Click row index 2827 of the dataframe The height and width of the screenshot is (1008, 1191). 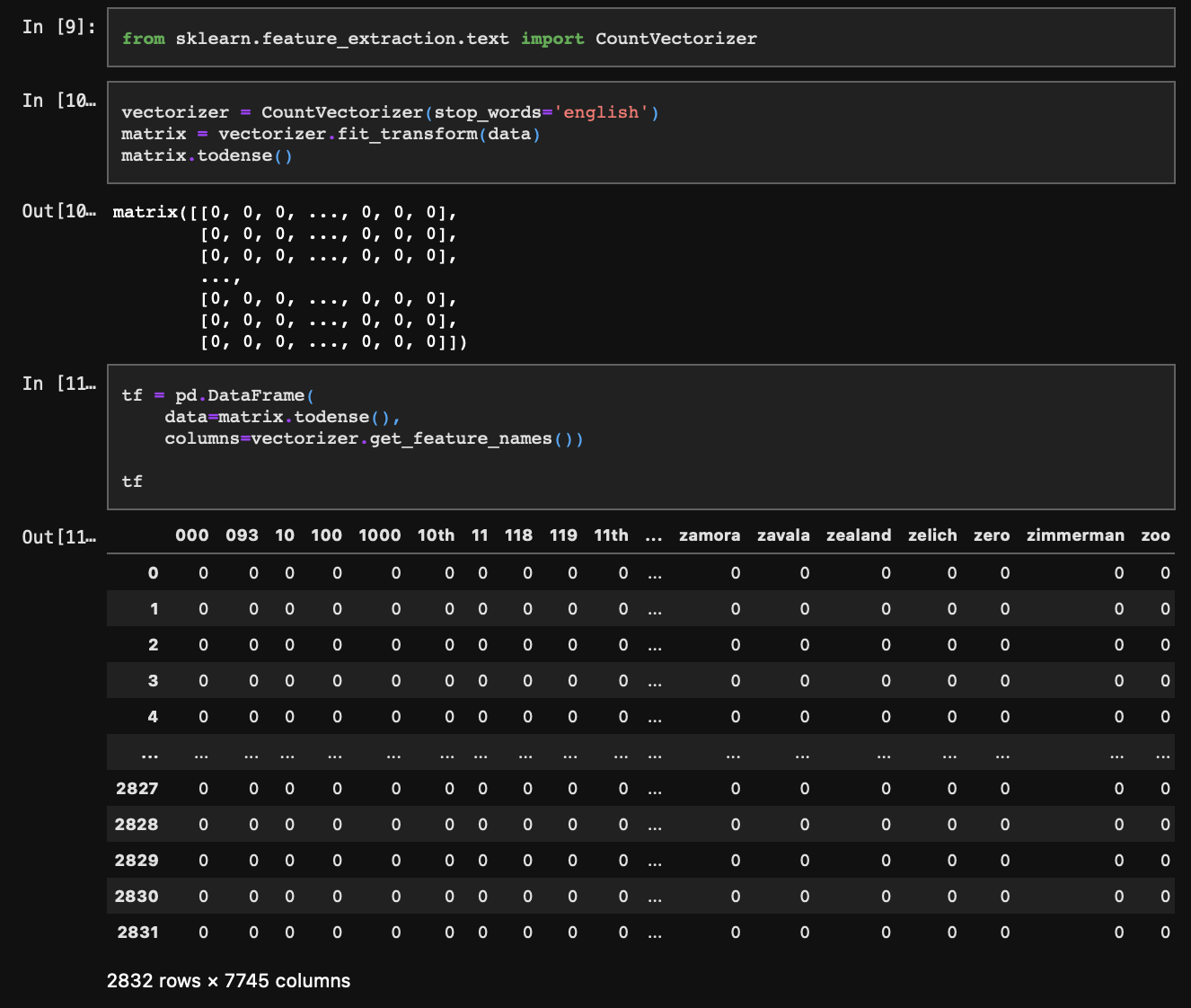pos(137,789)
